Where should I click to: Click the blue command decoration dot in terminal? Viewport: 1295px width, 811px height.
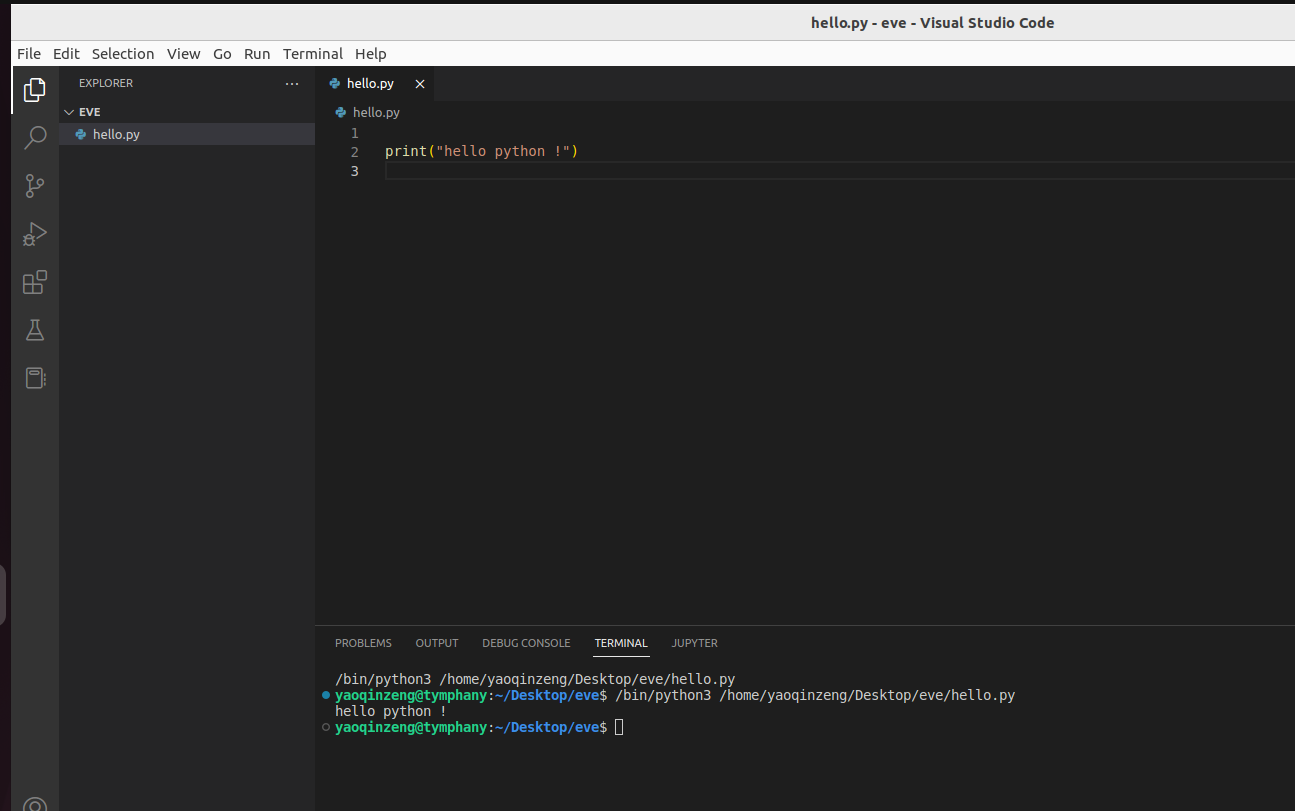(x=326, y=695)
